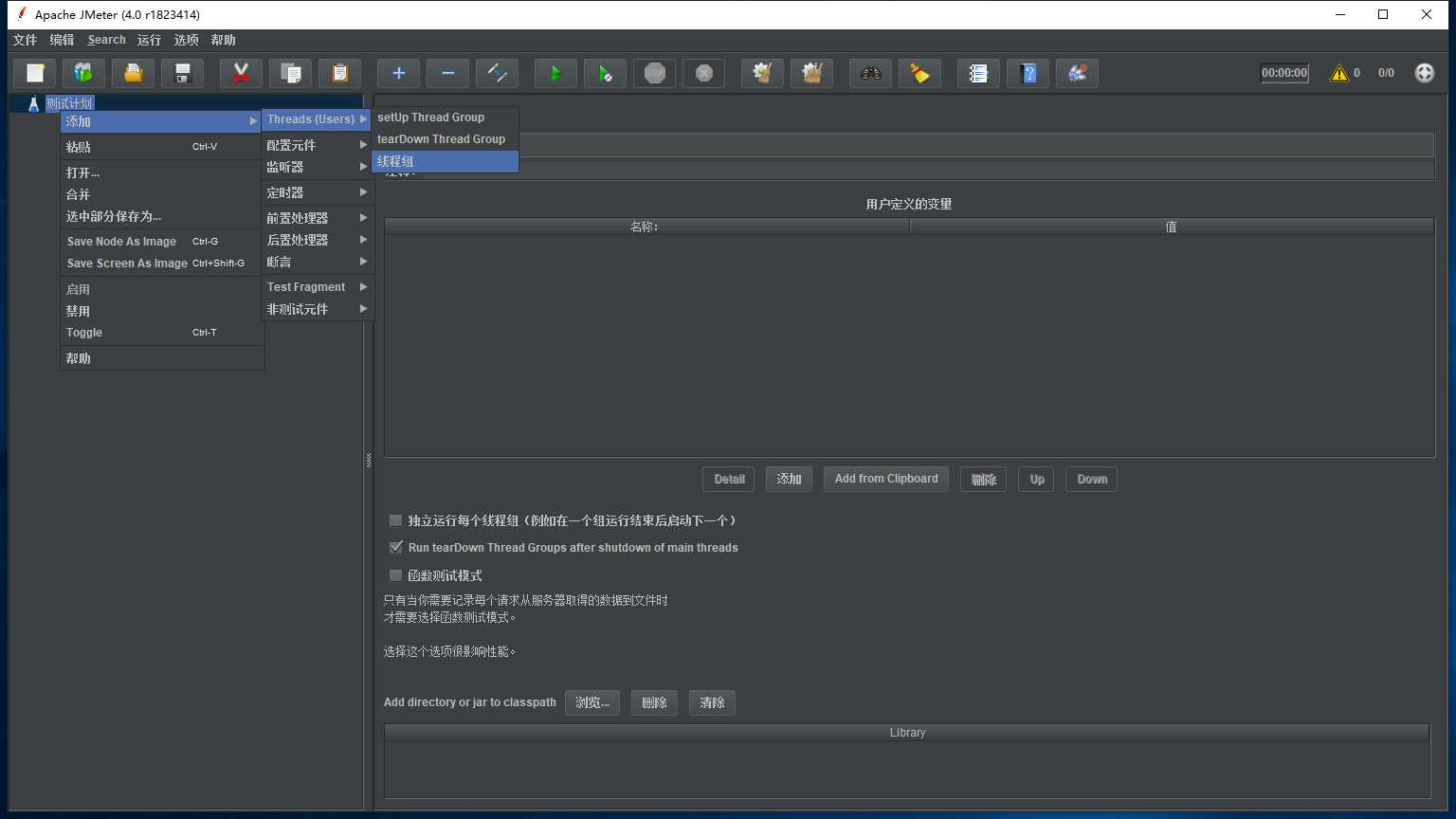This screenshot has height=819, width=1456.
Task: Click the Library table header
Action: [907, 733]
